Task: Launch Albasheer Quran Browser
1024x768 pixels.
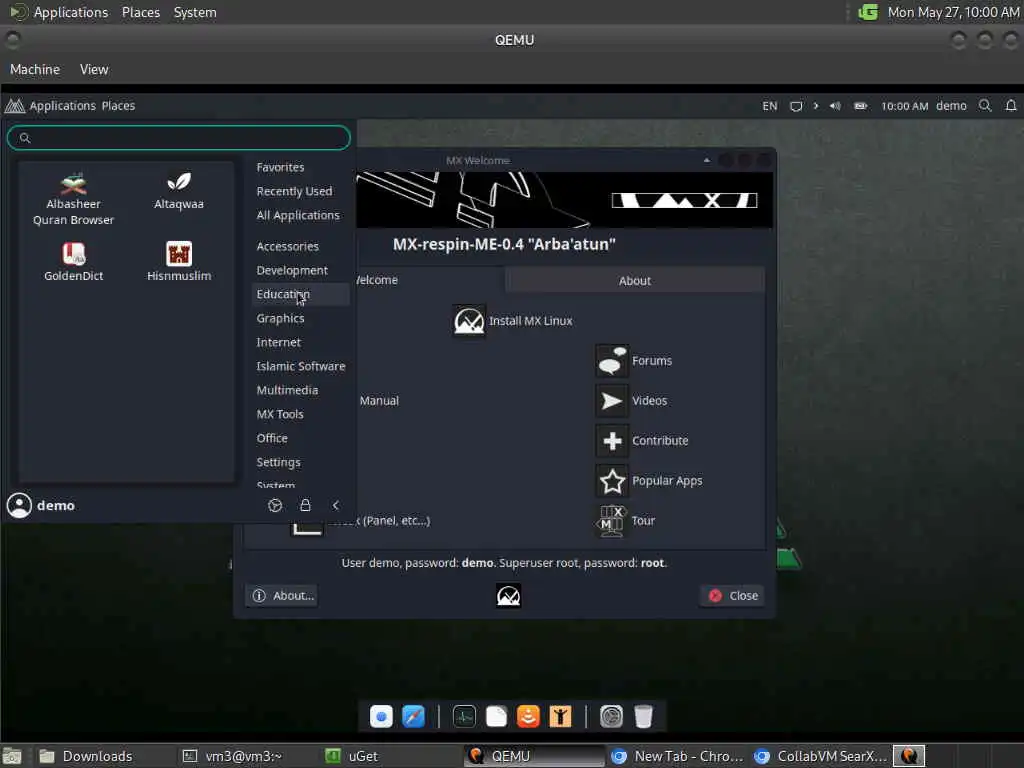Action: pyautogui.click(x=73, y=199)
